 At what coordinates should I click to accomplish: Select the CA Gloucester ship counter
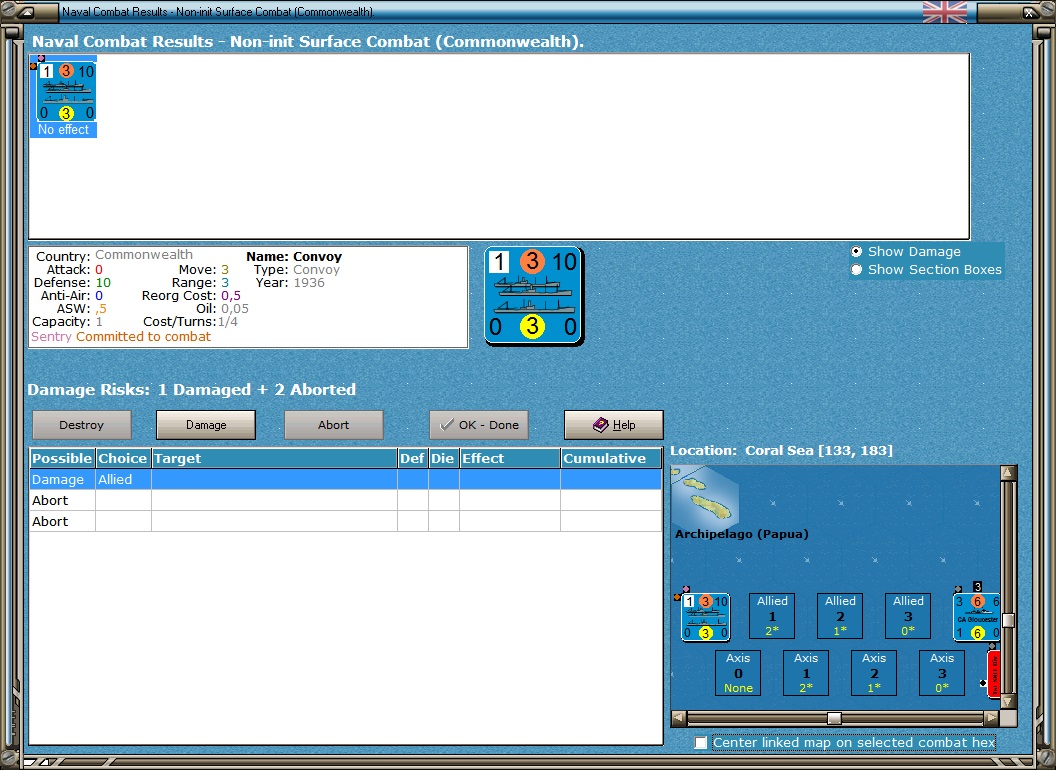click(977, 616)
